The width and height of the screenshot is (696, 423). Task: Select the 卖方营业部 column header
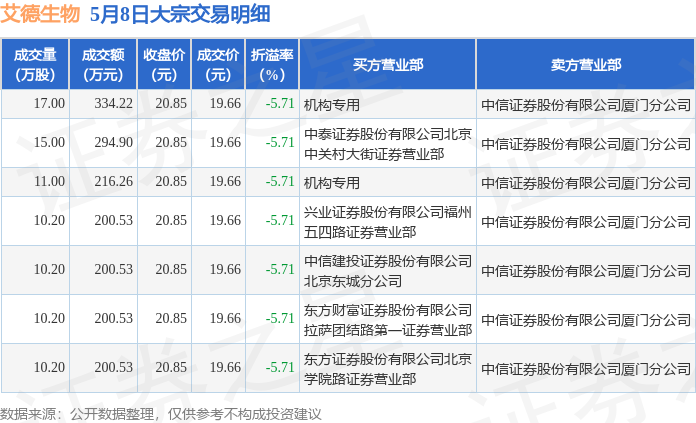tap(585, 64)
